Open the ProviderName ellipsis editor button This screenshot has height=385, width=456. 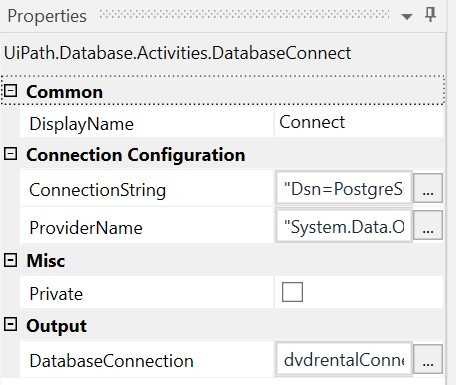pos(428,225)
